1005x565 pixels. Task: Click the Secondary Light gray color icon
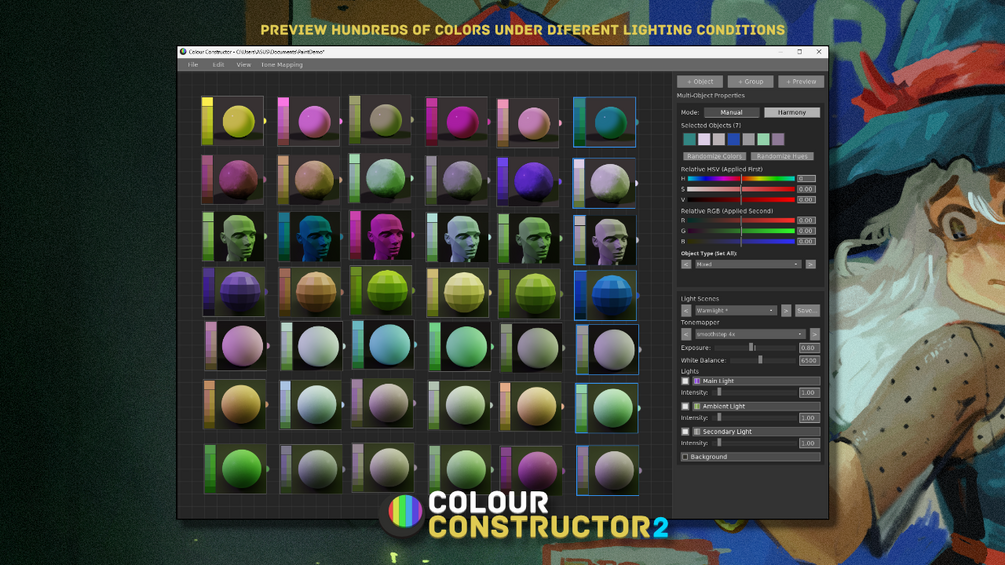[697, 432]
